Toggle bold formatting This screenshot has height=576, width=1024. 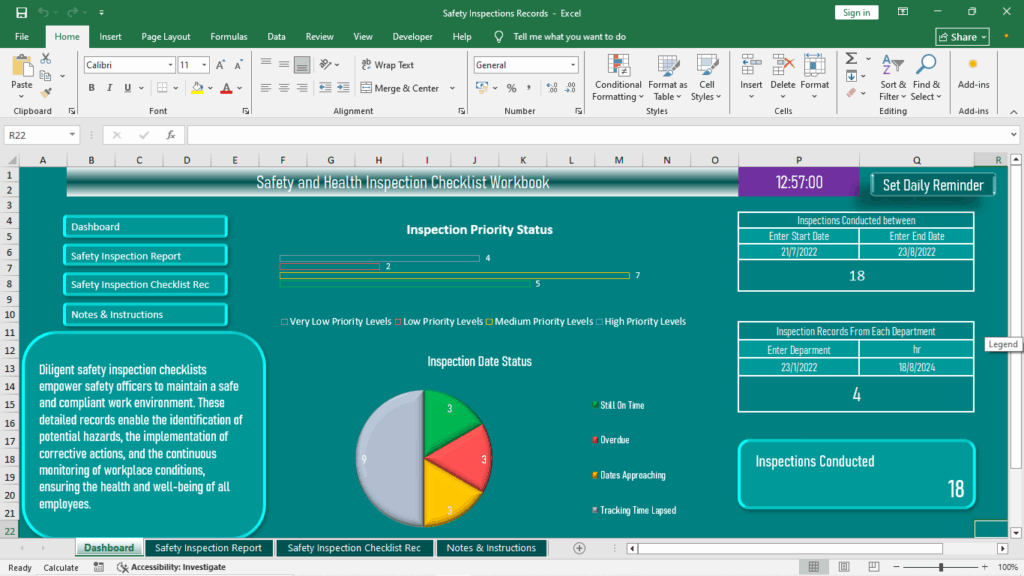(90, 89)
